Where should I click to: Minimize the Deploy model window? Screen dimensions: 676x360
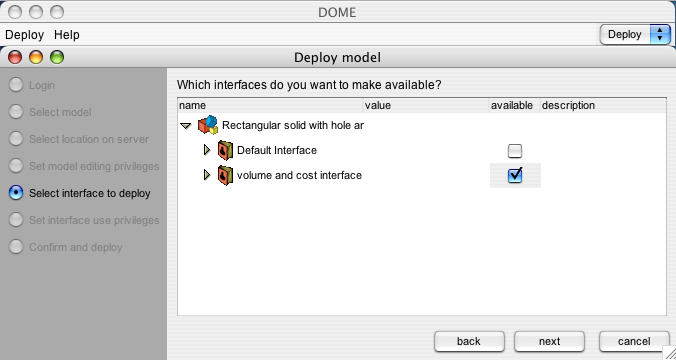pyautogui.click(x=36, y=57)
